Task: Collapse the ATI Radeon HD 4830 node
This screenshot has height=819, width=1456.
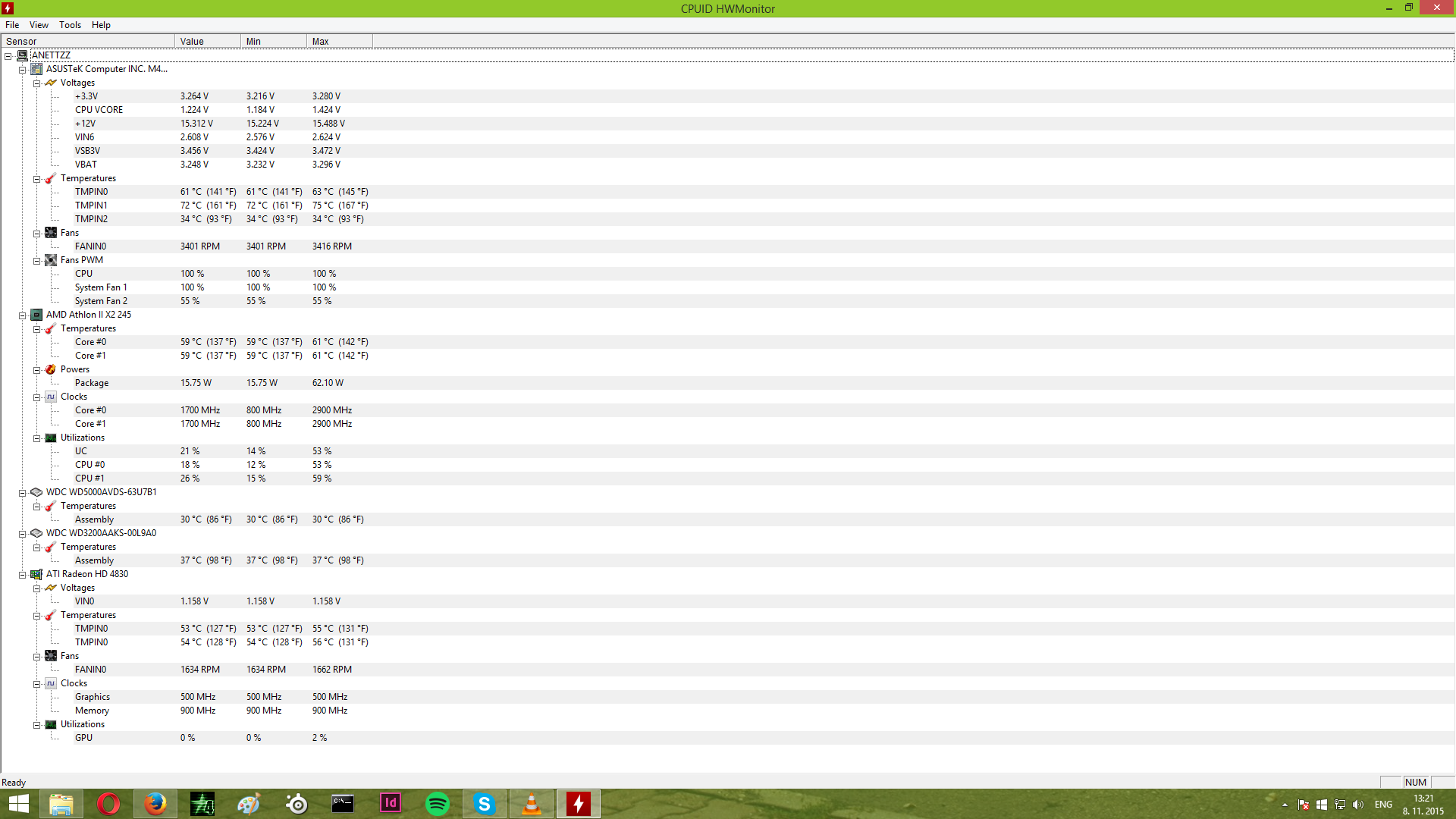Action: point(23,575)
